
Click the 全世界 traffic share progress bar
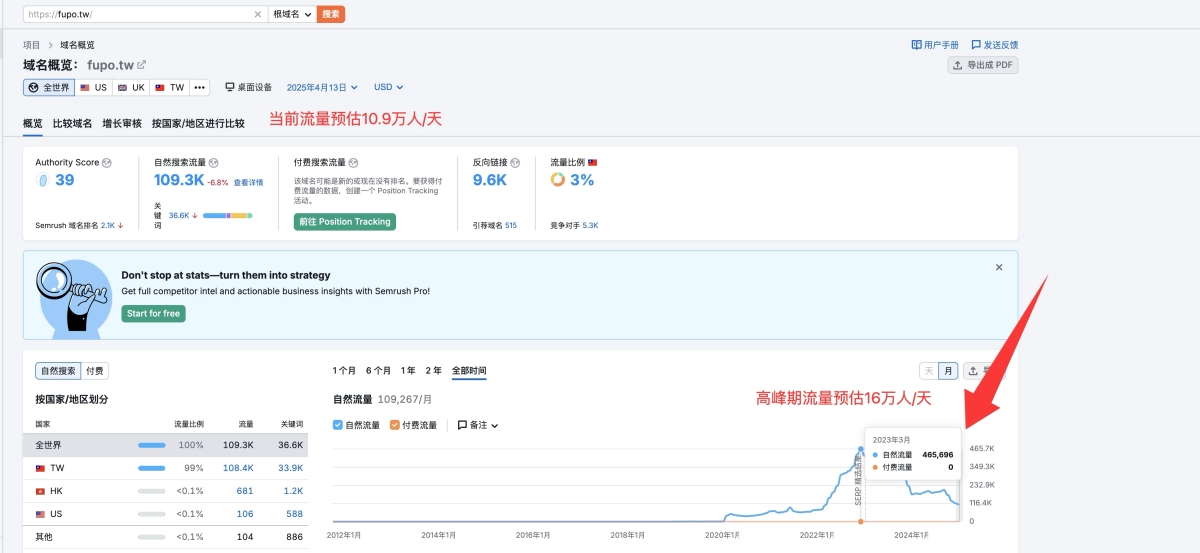152,445
